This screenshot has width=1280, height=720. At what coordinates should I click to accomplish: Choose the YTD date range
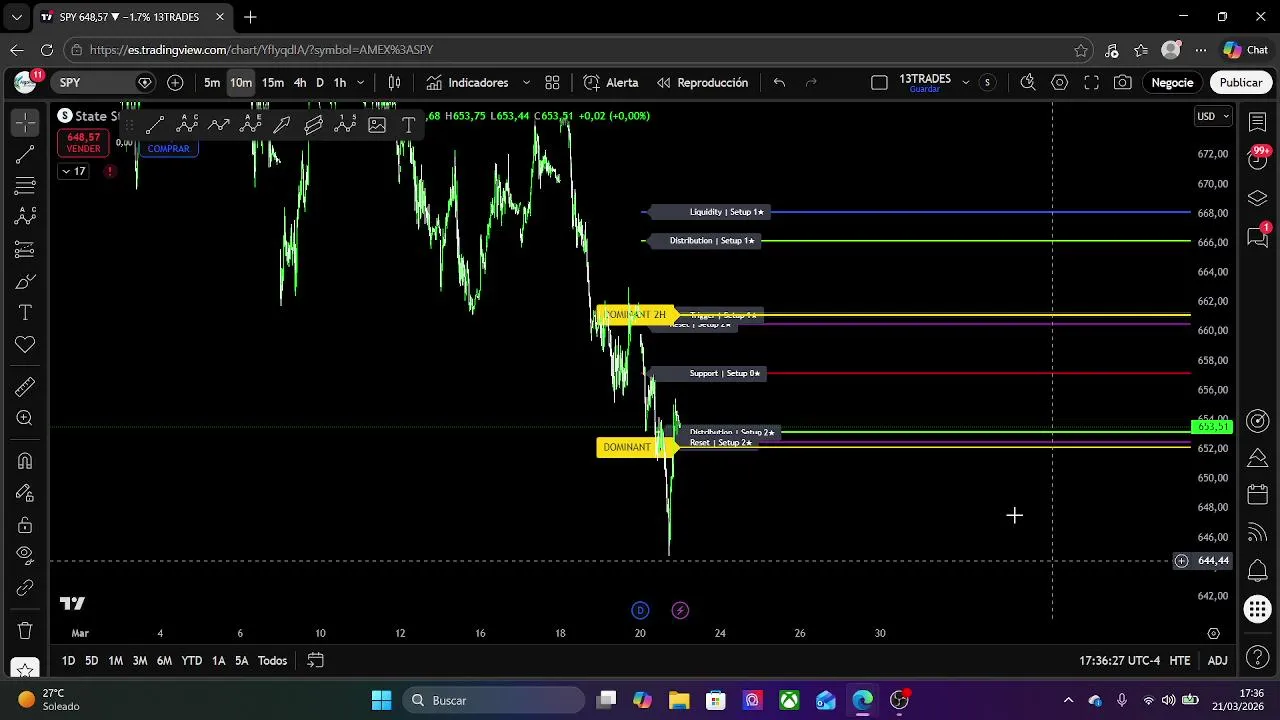191,661
